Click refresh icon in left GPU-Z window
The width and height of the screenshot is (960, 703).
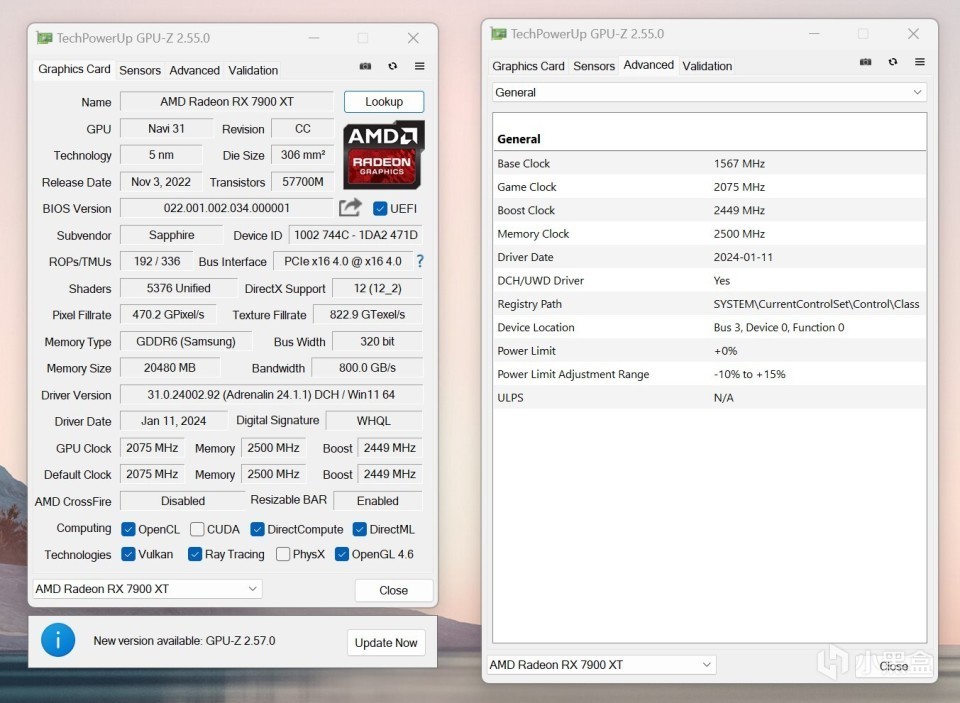coord(392,66)
